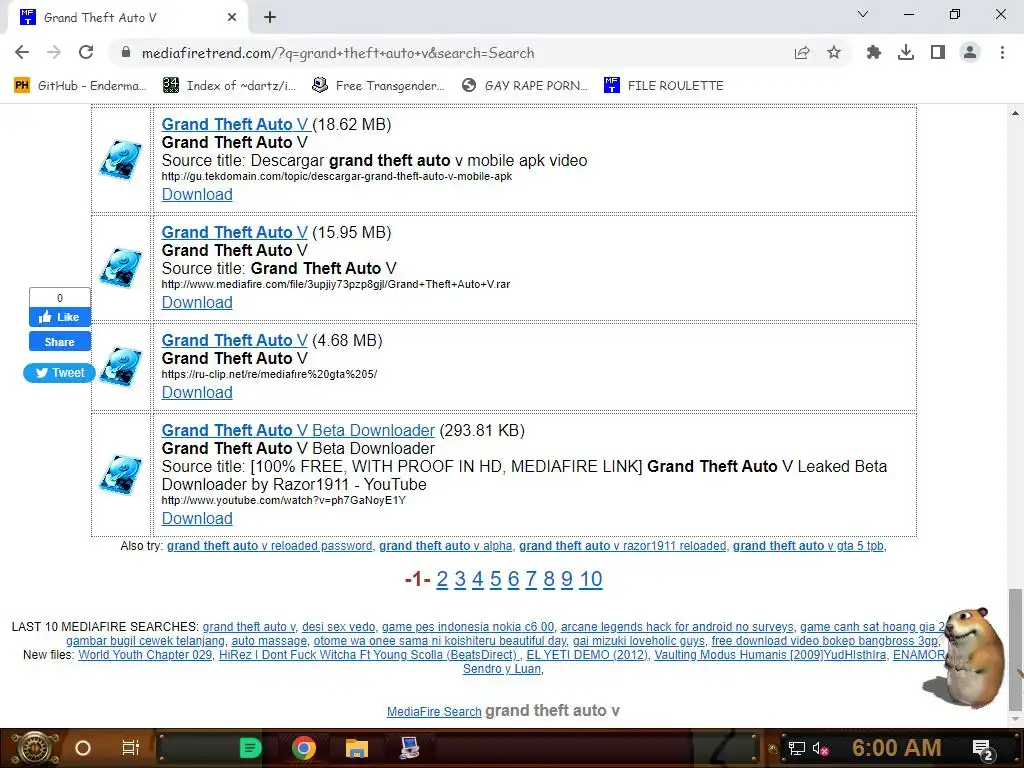Screen dimensions: 1024x768
Task: Open the GitHub - Enderma bookmark
Action: click(x=81, y=86)
